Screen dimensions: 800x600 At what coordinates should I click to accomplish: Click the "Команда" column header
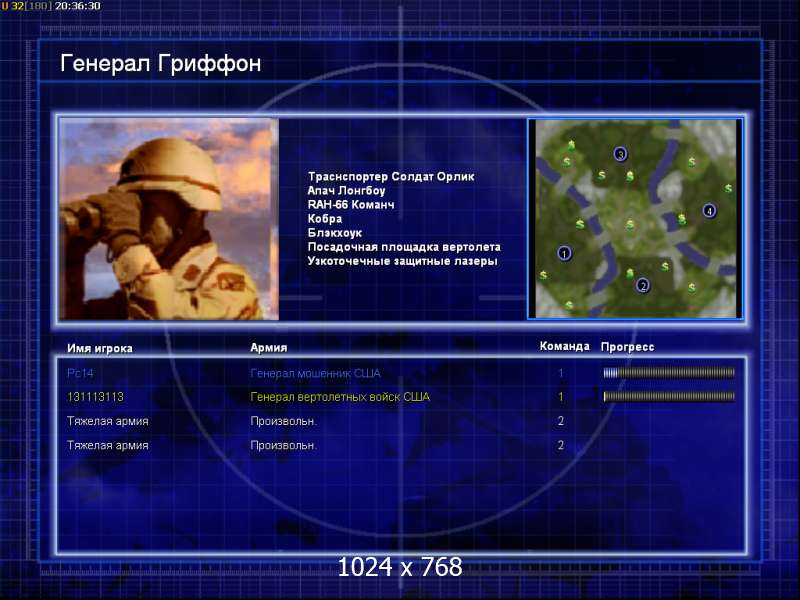click(564, 346)
